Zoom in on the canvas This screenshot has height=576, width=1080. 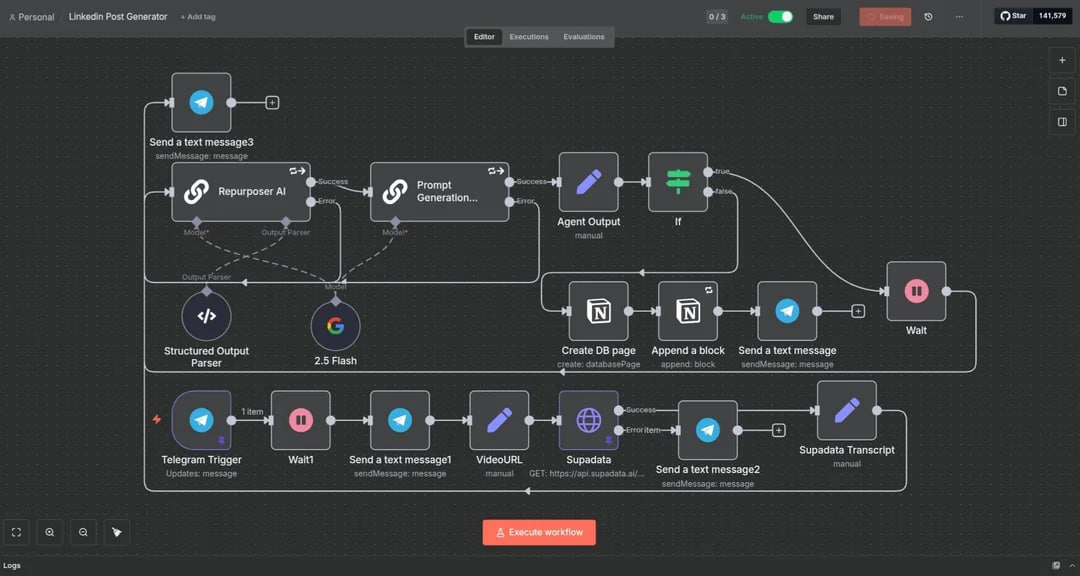50,532
